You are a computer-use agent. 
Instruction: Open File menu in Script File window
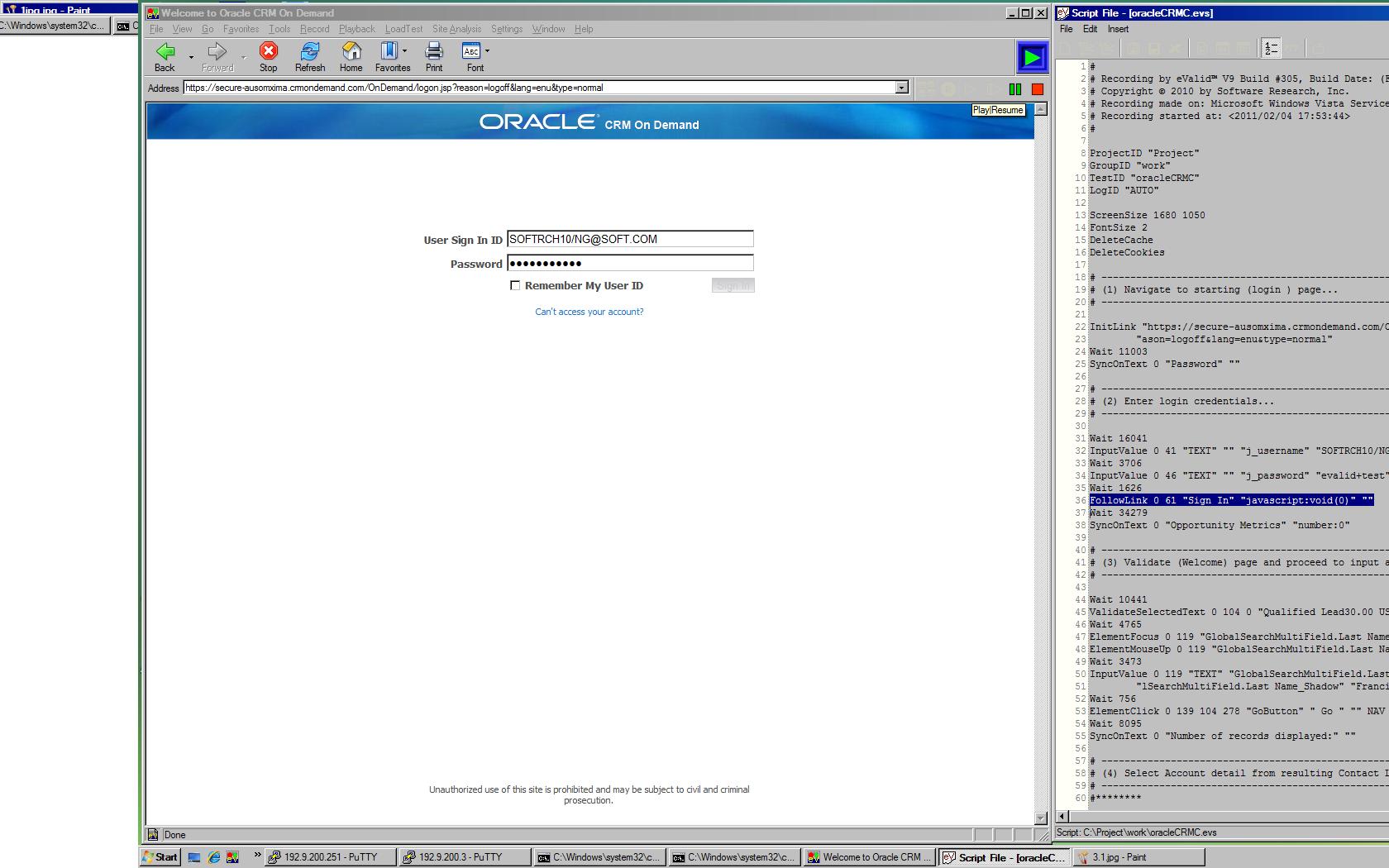(x=1067, y=29)
